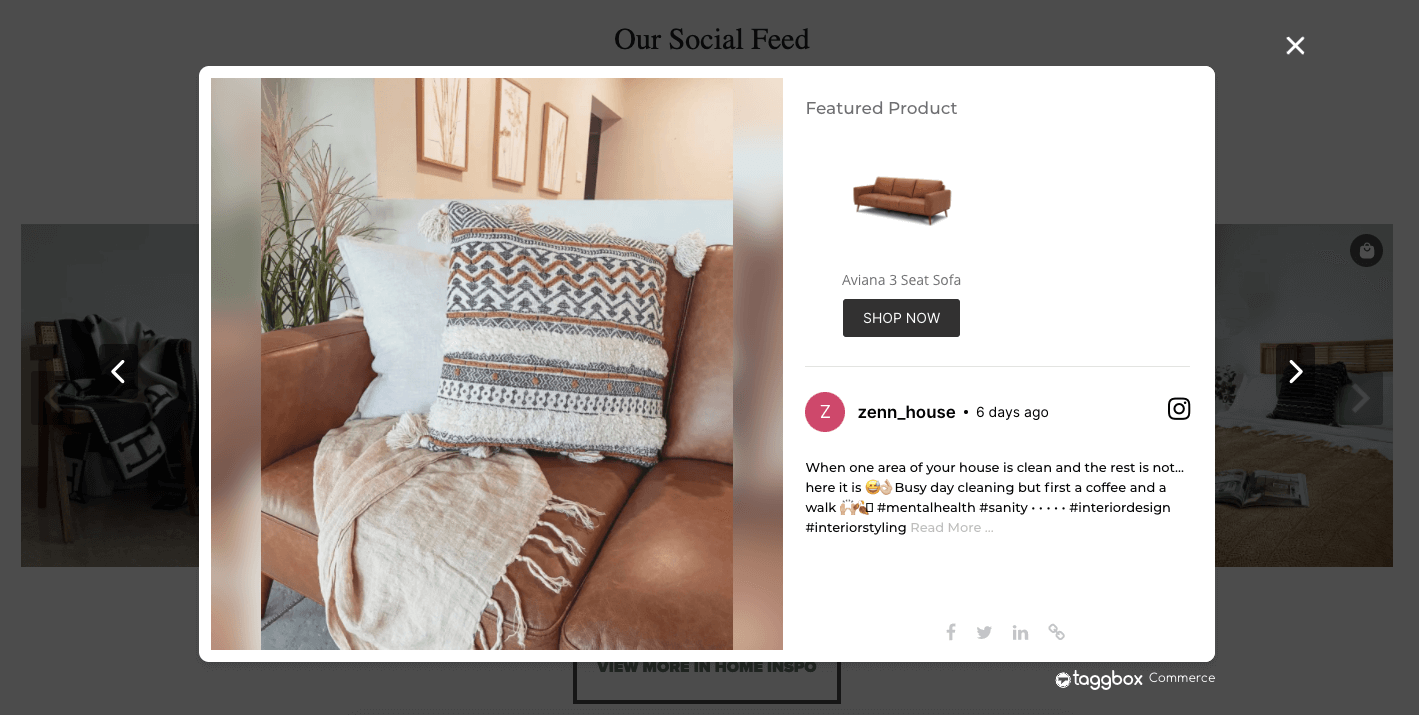
Task: Expand caption with Read More
Action: click(x=952, y=528)
